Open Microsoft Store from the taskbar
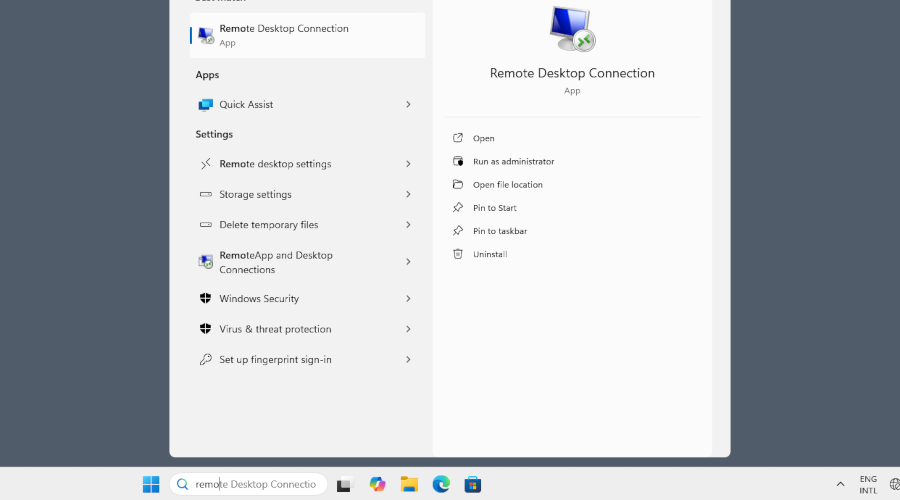The width and height of the screenshot is (900, 500). [472, 485]
